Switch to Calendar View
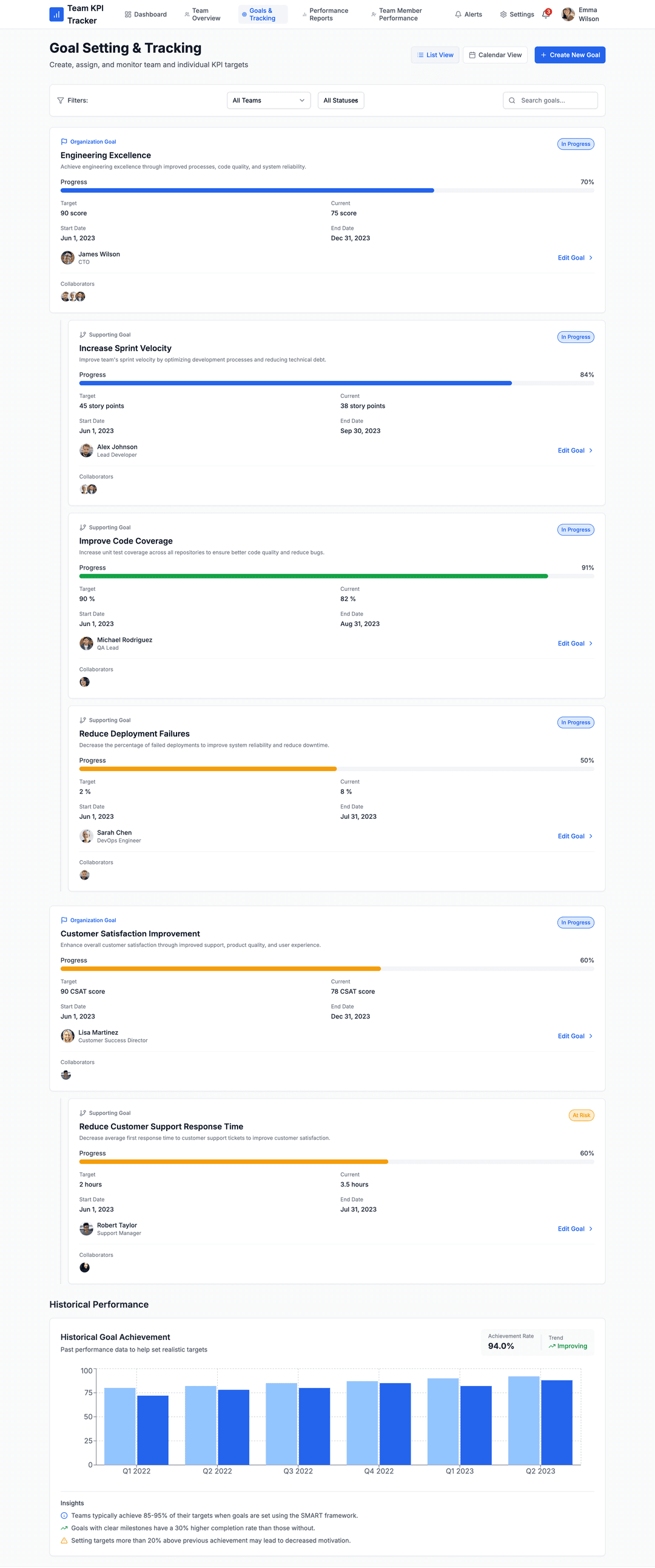The width and height of the screenshot is (655, 1568). tap(495, 55)
